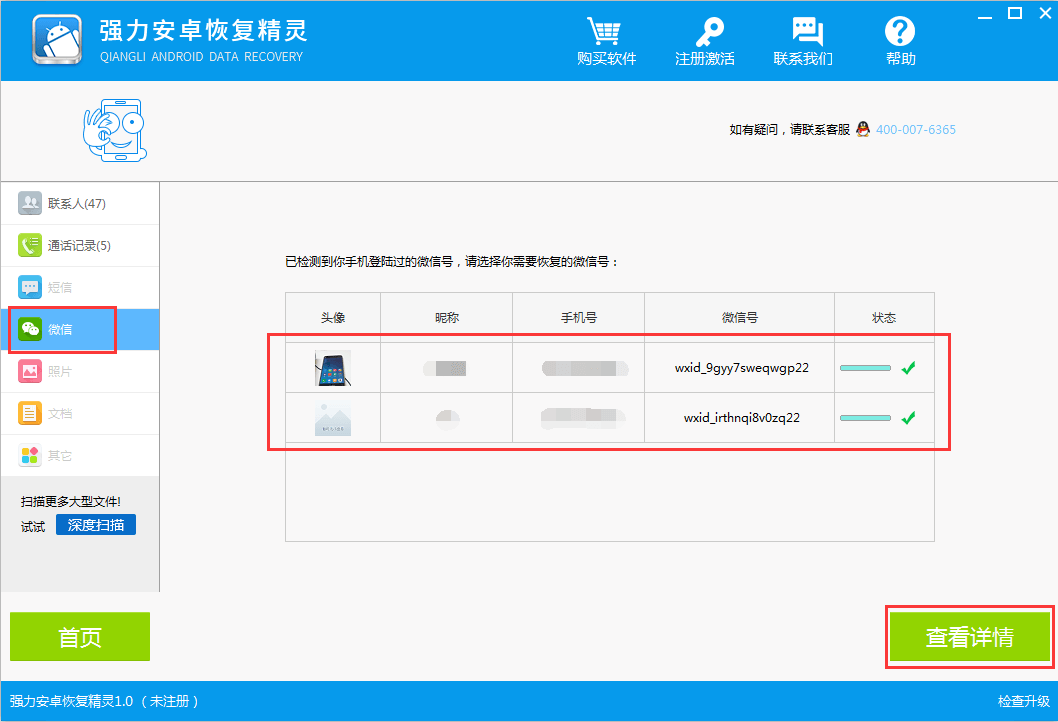Click the phone avatar thumbnail in first row
The width and height of the screenshot is (1058, 722).
tap(333, 368)
